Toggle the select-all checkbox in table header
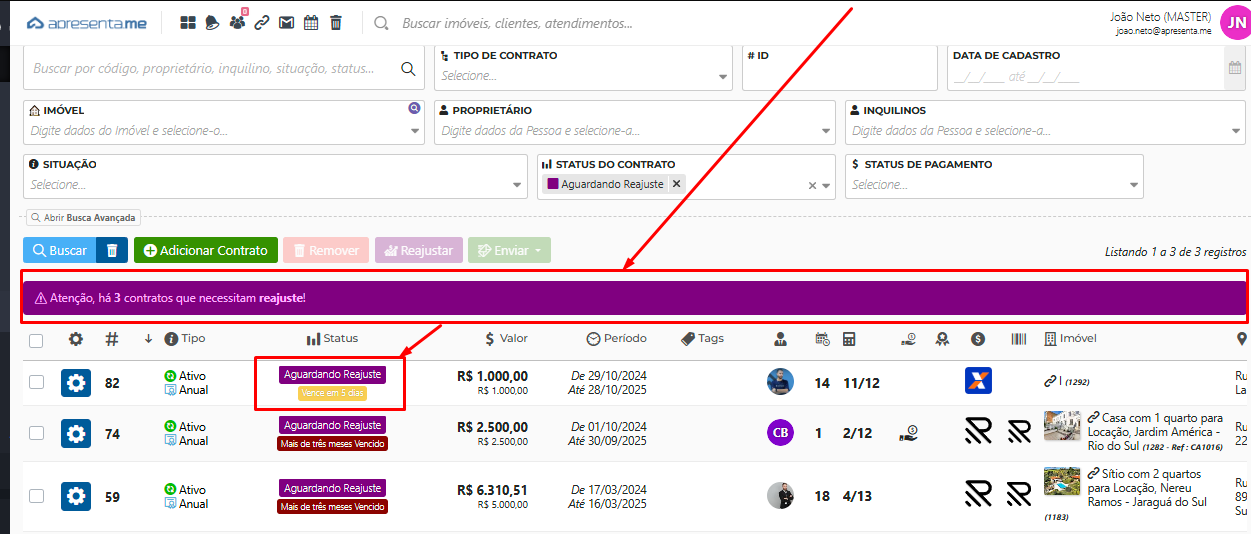The width and height of the screenshot is (1251, 534). pyautogui.click(x=36, y=341)
